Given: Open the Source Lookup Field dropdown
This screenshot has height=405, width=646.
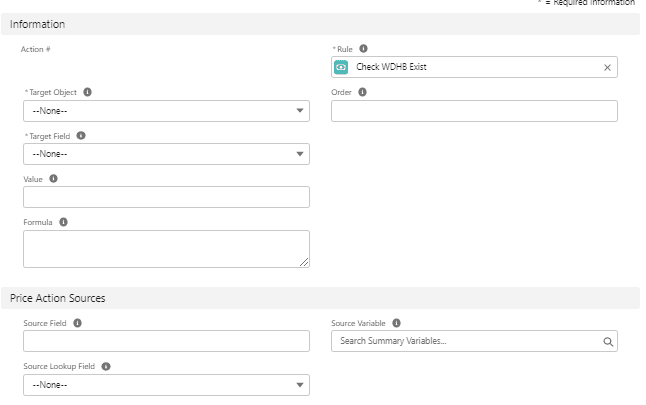Looking at the screenshot, I should 166,385.
